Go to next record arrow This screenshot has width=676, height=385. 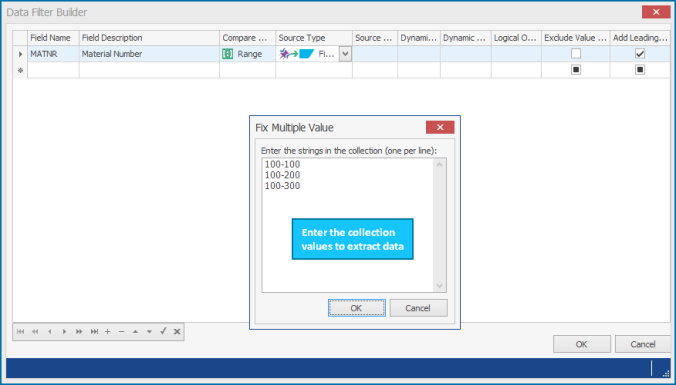64,332
